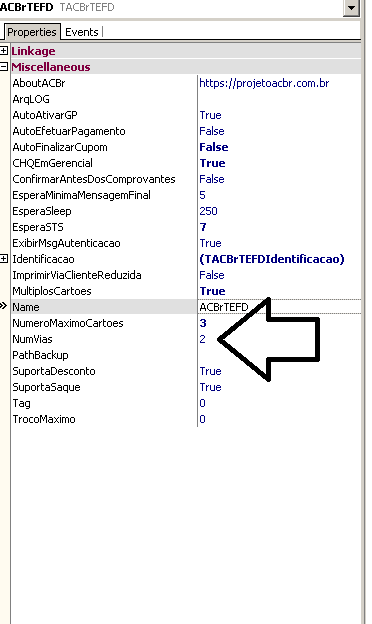Select the AboutACBr property
Screen dimensions: 372x624
pos(39,83)
